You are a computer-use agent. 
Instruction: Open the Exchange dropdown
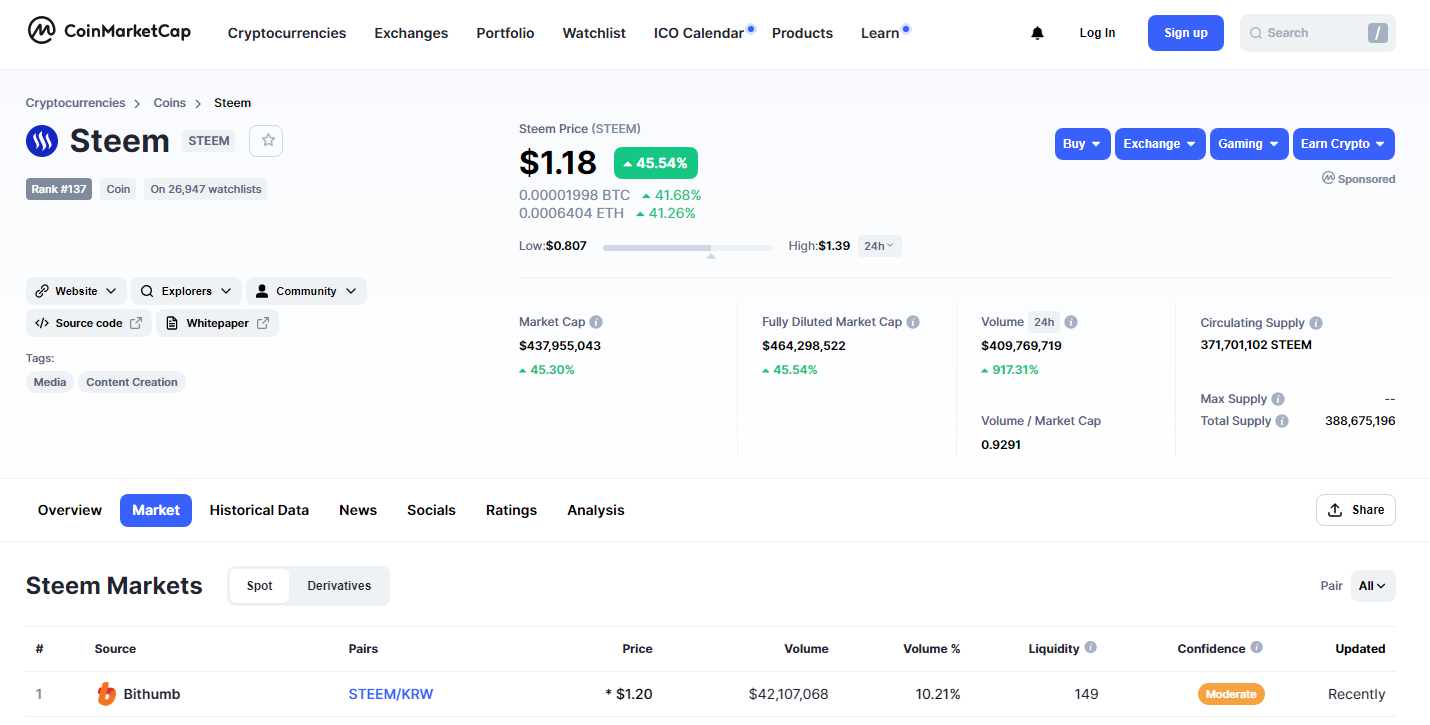click(1160, 144)
